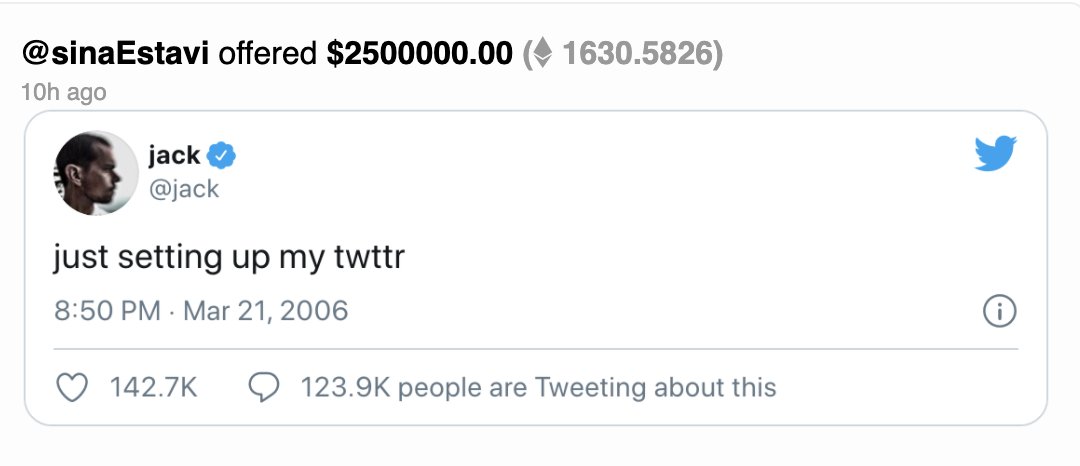Click the Ethereum diamond icon
This screenshot has height=466, width=1080.
[541, 54]
